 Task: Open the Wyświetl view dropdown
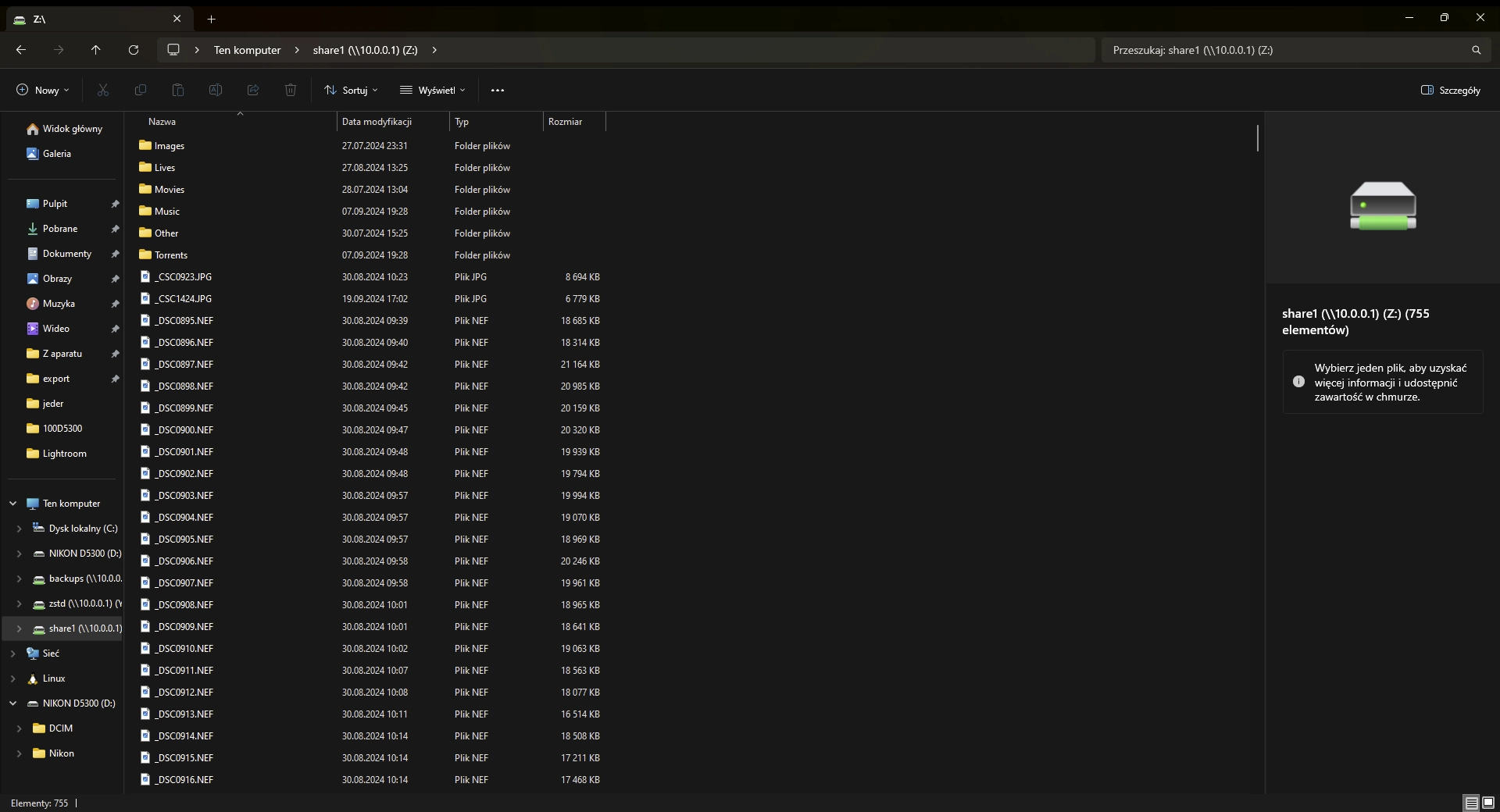click(x=433, y=91)
